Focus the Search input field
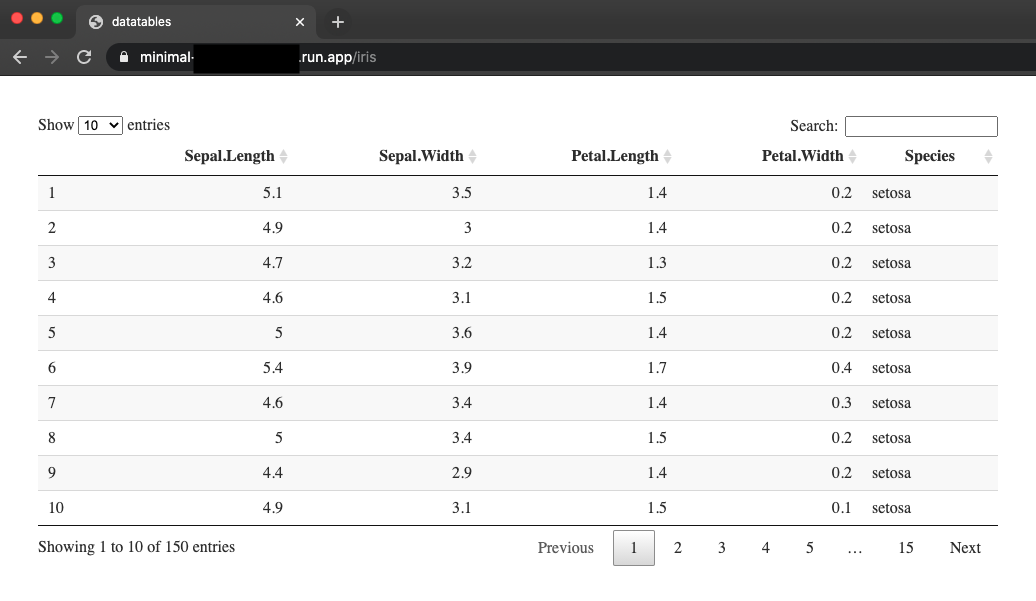 921,126
